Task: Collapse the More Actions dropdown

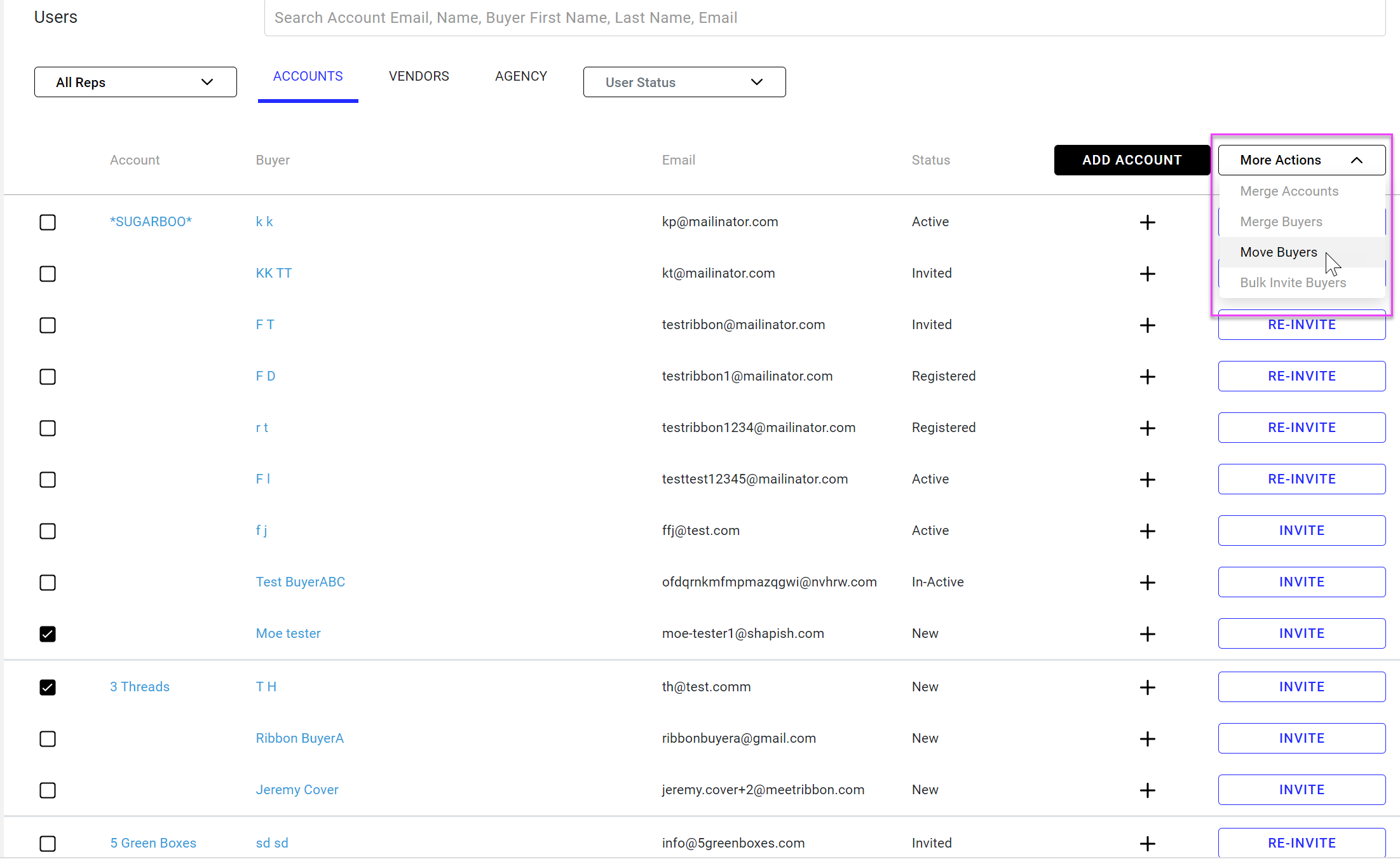Action: click(1301, 160)
